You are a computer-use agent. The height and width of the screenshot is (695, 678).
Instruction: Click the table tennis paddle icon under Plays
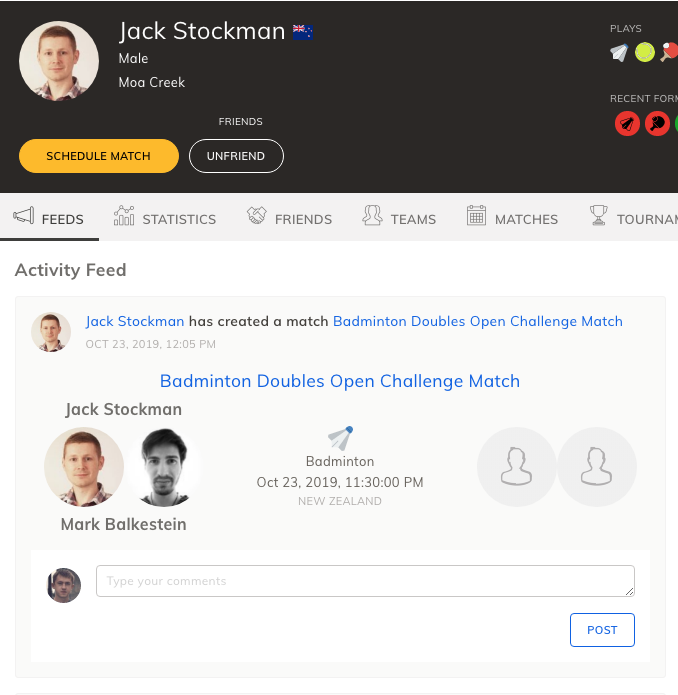point(669,52)
